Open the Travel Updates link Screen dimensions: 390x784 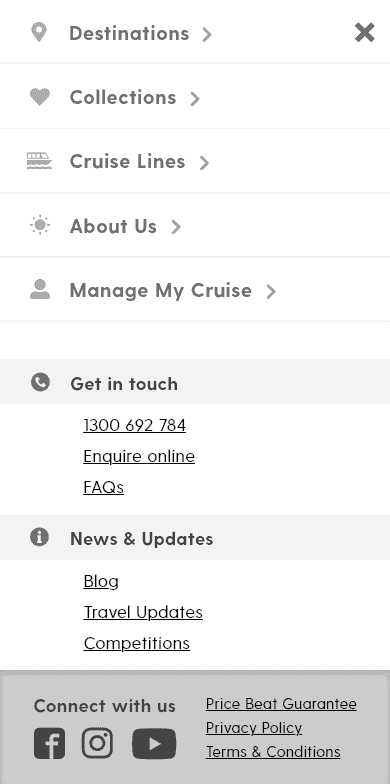tap(143, 612)
